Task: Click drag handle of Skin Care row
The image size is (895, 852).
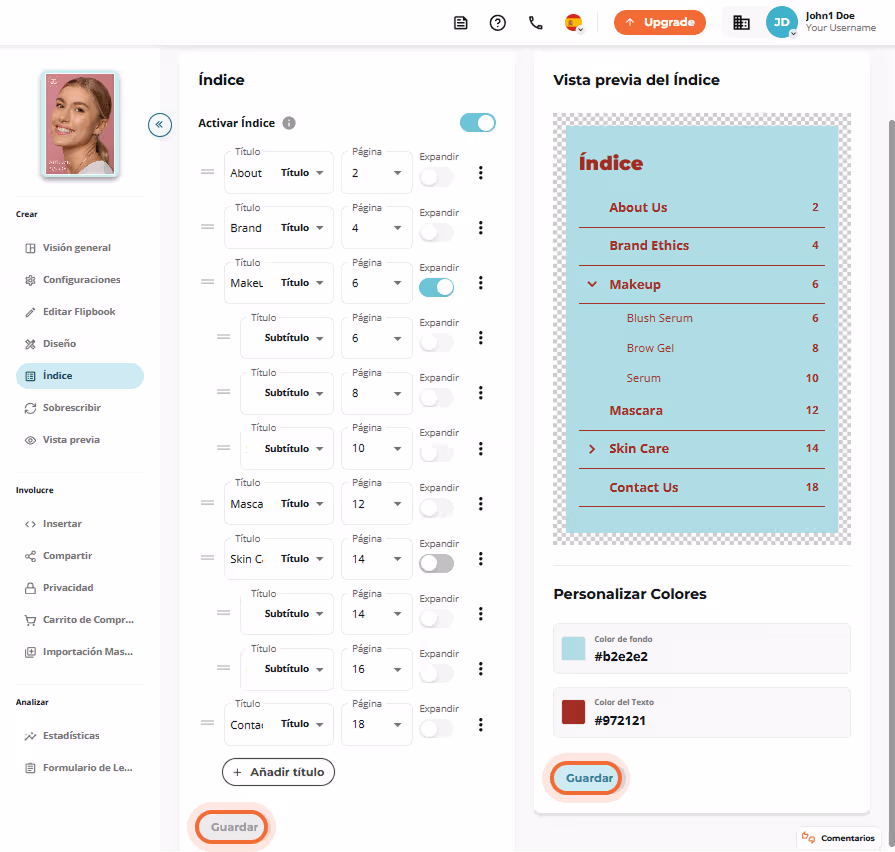Action: [x=208, y=558]
